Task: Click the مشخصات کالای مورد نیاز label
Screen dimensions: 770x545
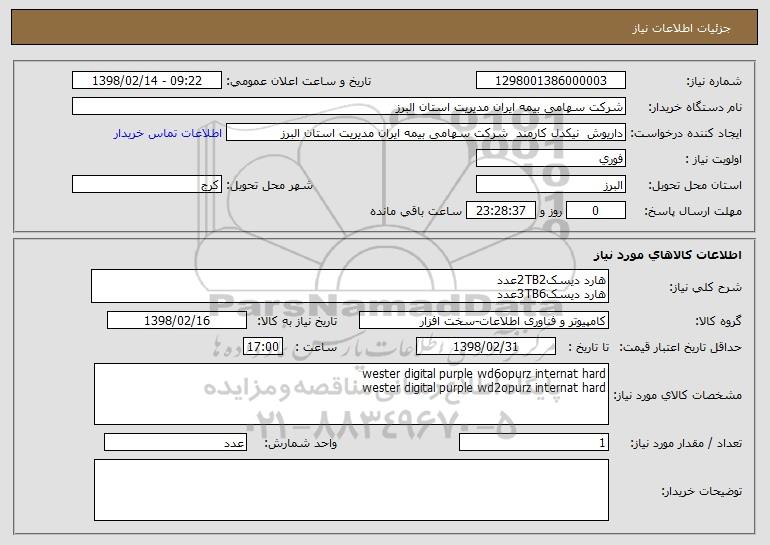Action: coord(678,395)
